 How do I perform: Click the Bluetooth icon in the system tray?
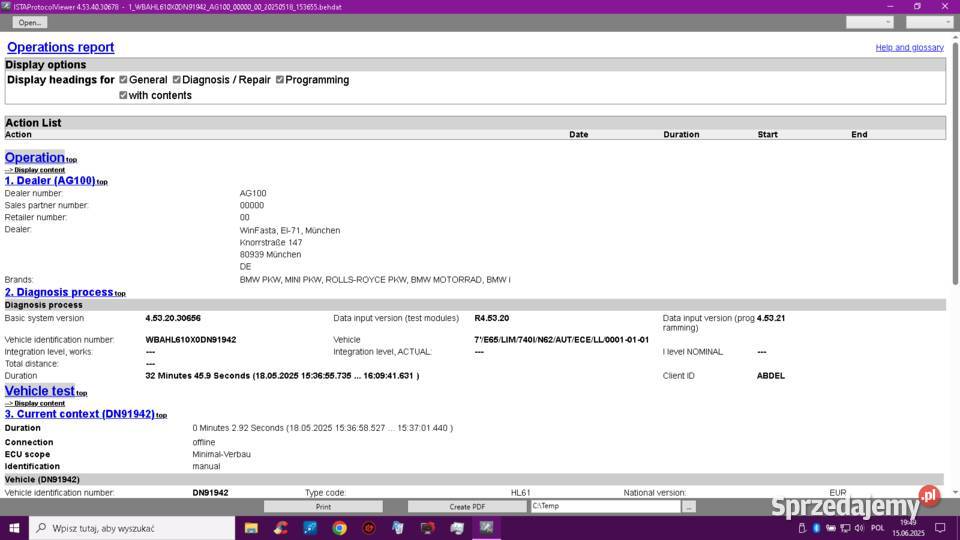816,527
